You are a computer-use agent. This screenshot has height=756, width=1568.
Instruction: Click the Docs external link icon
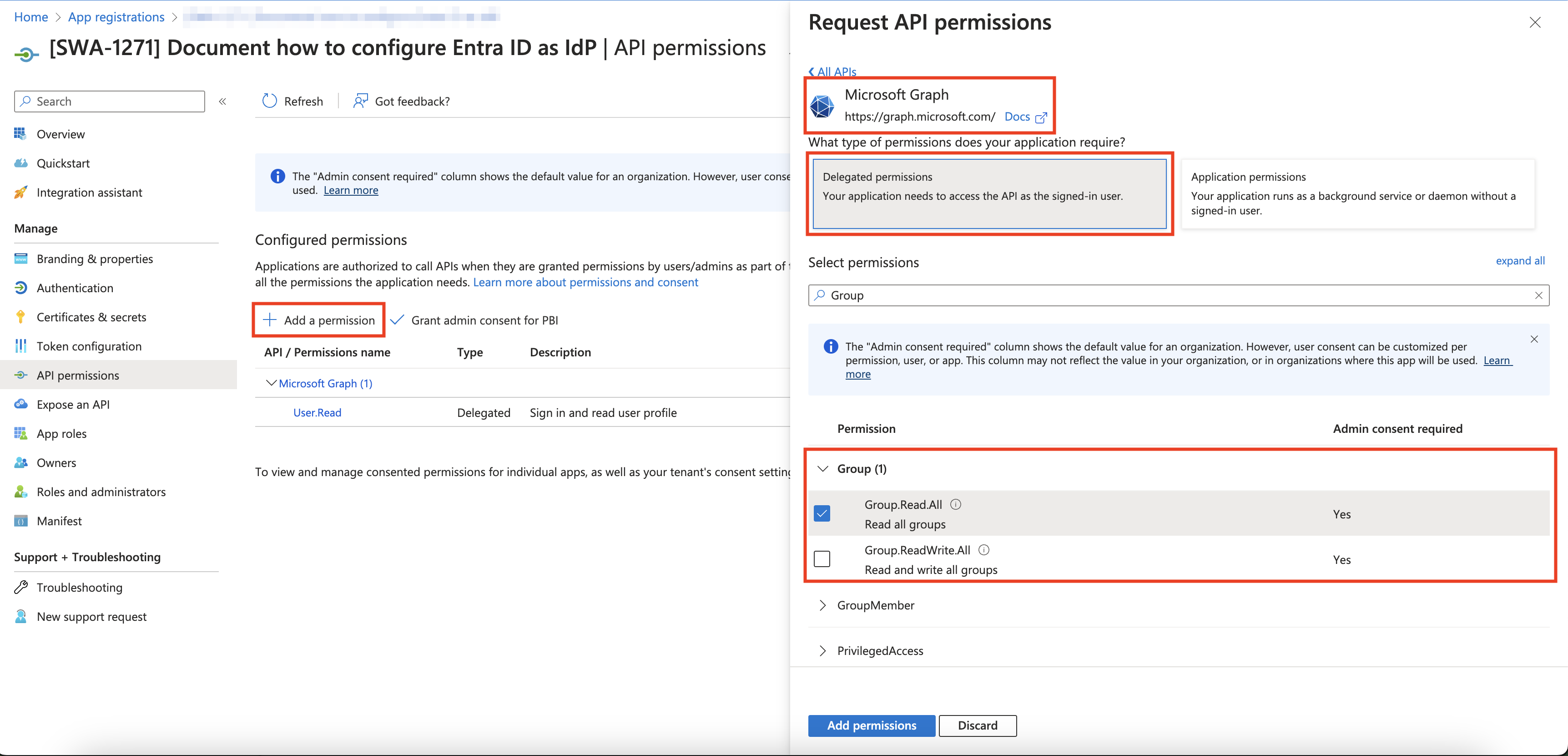[x=1041, y=117]
